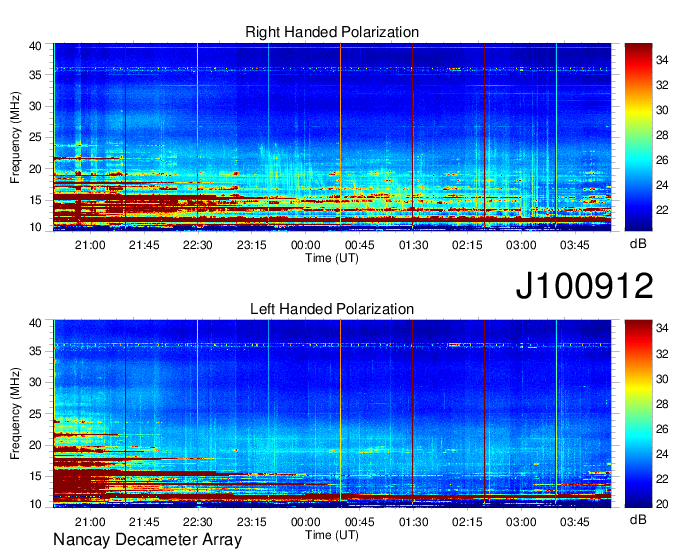
Task: Click the 02:15 time tick of Left Handed plot
Action: 467,522
